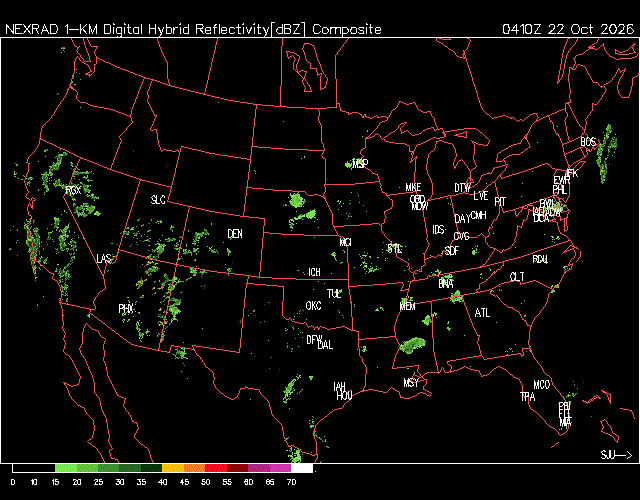This screenshot has height=500, width=640.
Task: Select the medium green 25 dBZ swatch
Action: (x=109, y=468)
